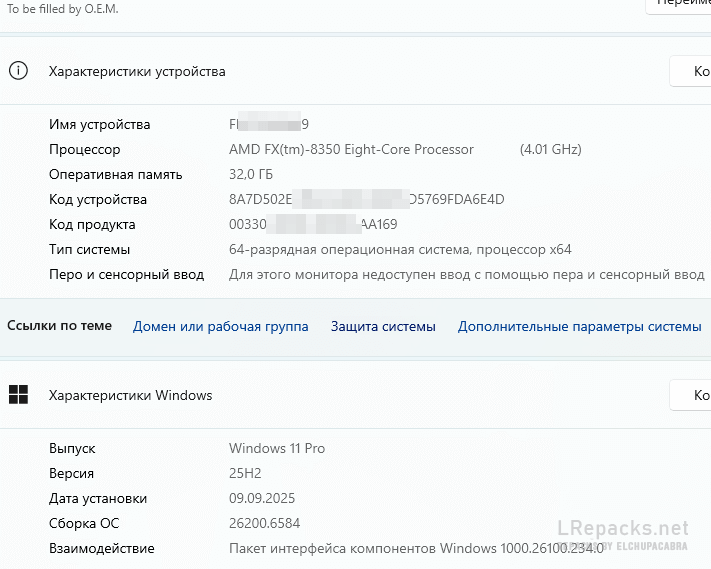Click the info icon beside Характеристики устройства
This screenshot has width=711, height=569.
(x=18, y=71)
